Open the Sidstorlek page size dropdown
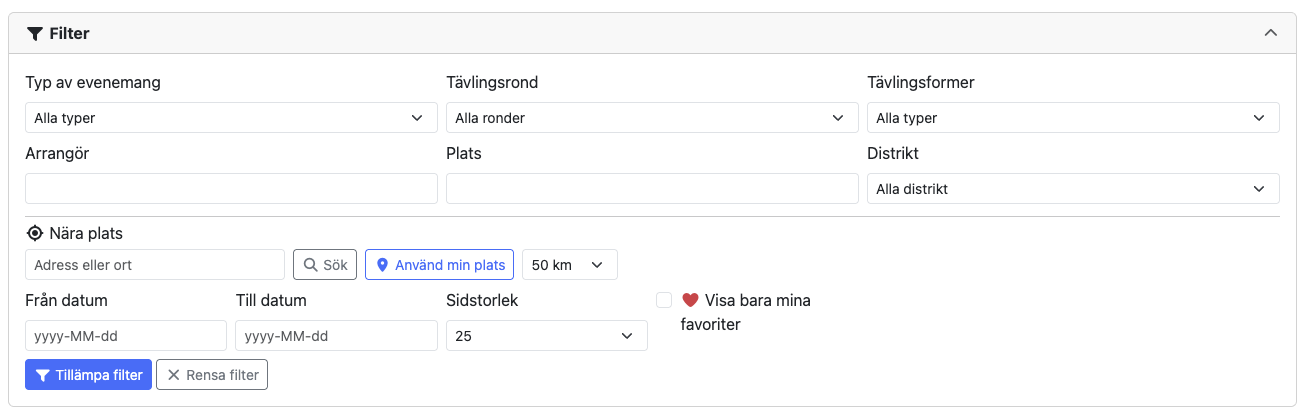This screenshot has width=1306, height=415. point(546,336)
